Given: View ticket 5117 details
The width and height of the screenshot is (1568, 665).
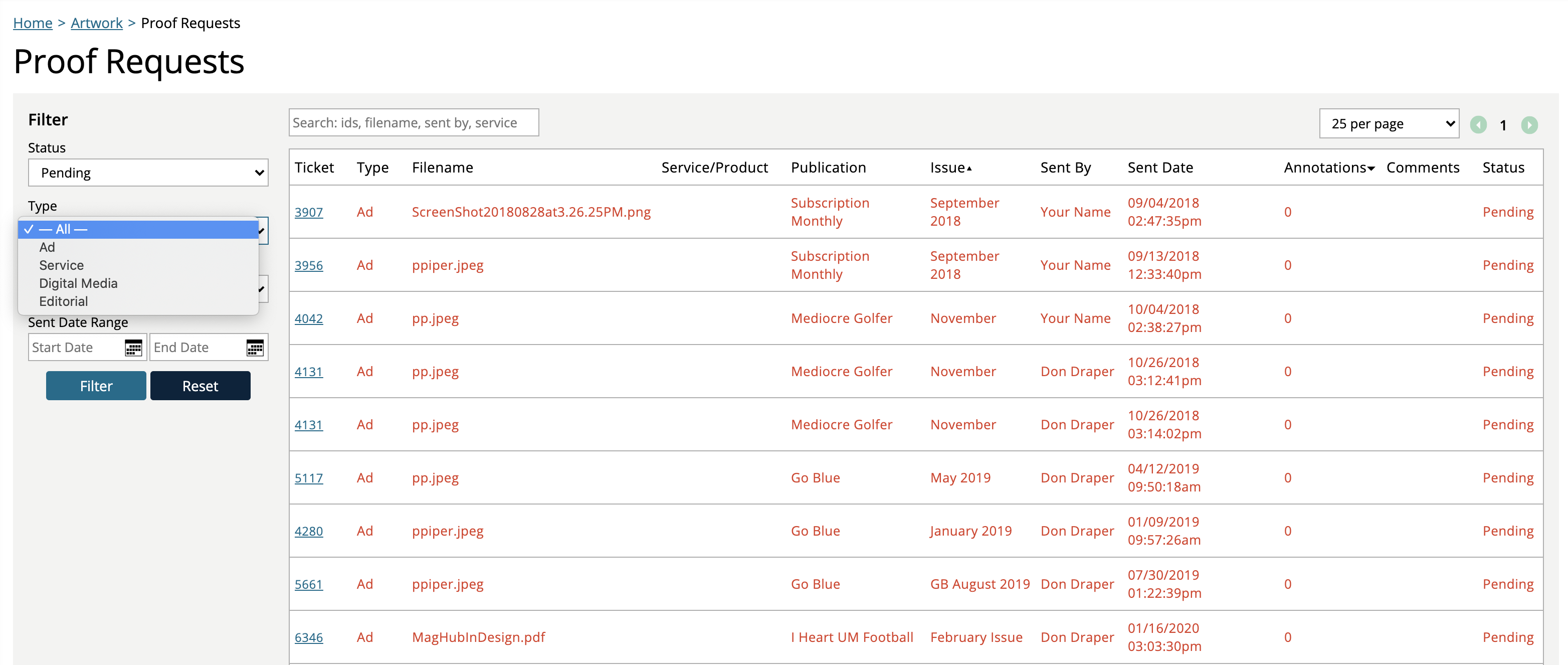Looking at the screenshot, I should coord(309,478).
